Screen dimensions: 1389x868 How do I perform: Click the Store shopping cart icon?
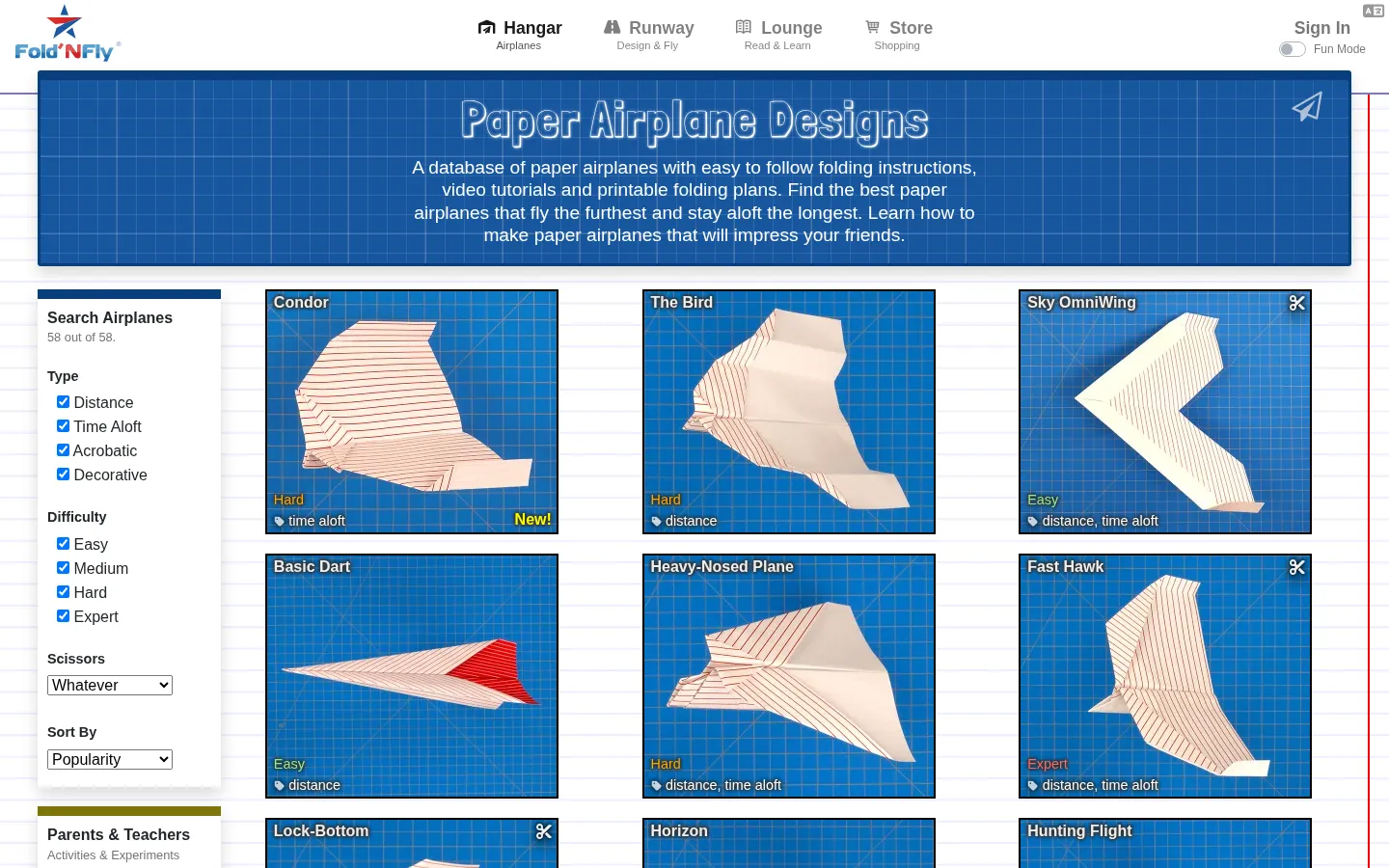[873, 27]
